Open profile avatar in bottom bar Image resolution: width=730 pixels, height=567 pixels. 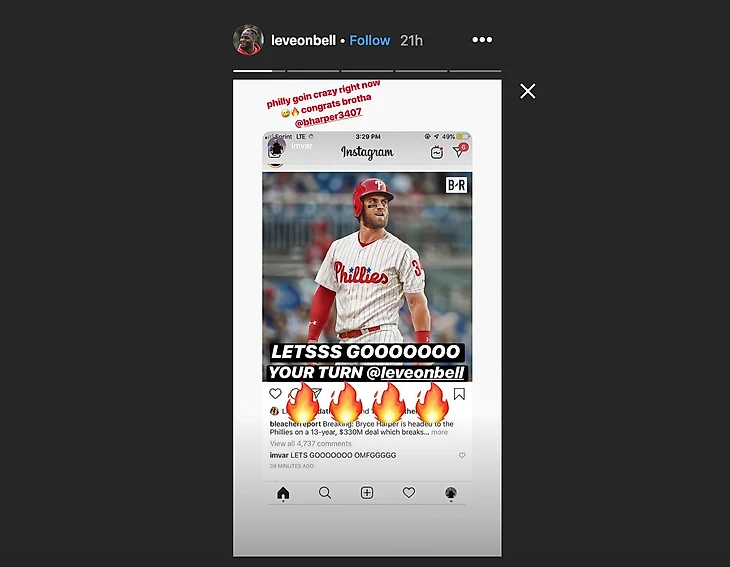tap(451, 493)
